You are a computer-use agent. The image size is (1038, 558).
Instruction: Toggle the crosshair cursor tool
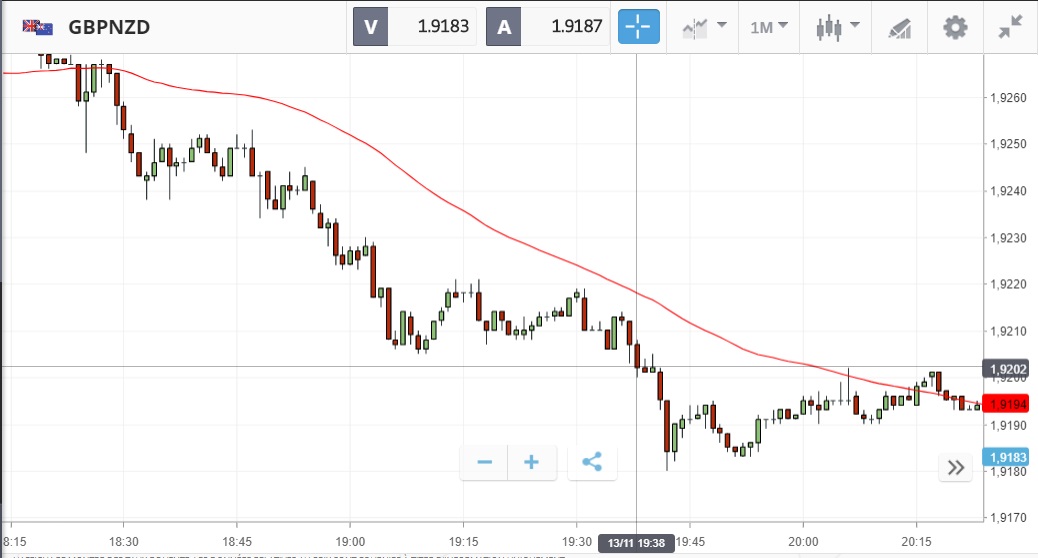pyautogui.click(x=639, y=27)
